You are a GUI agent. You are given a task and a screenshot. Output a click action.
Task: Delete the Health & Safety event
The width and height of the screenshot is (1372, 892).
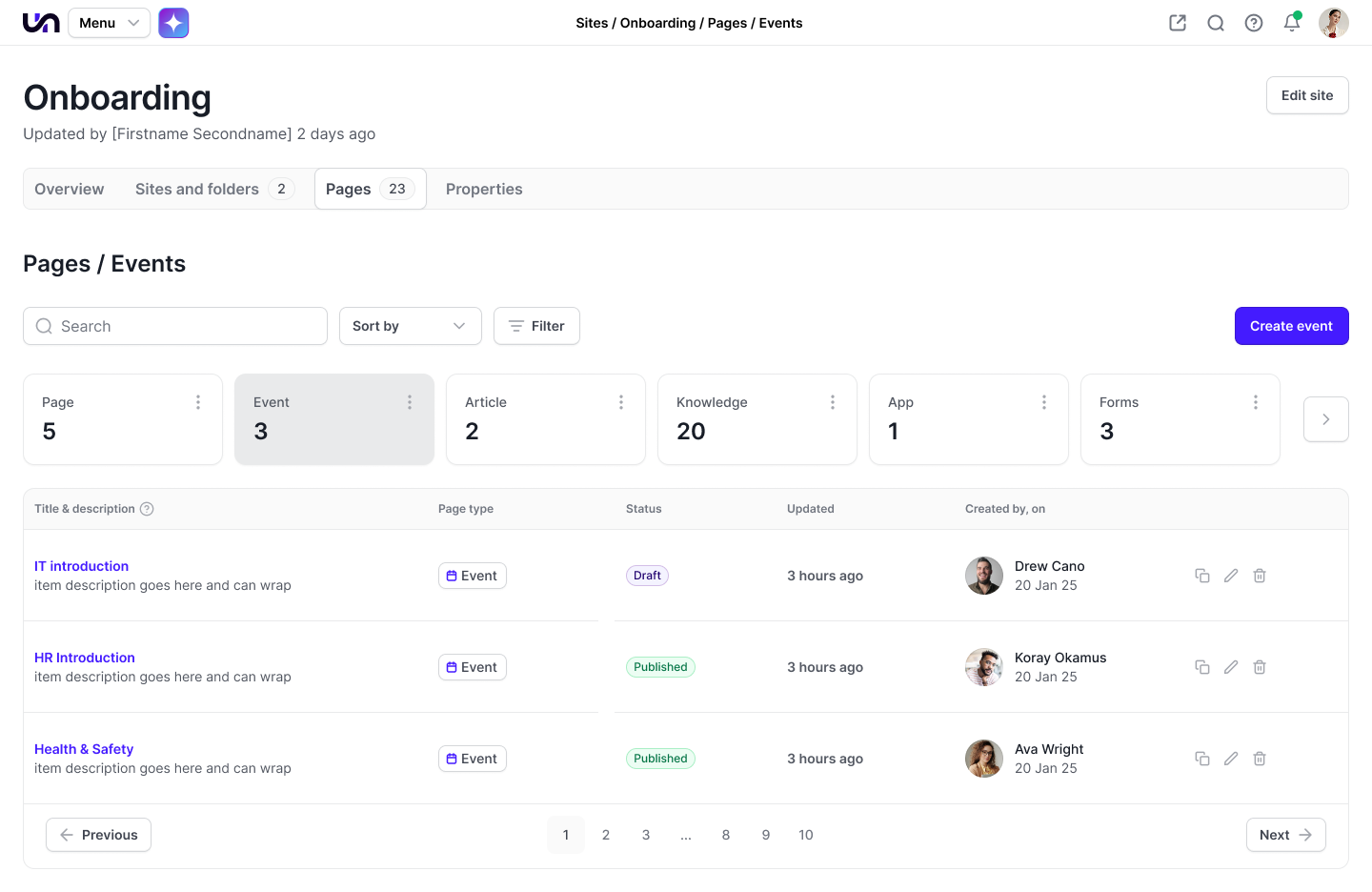(1260, 759)
